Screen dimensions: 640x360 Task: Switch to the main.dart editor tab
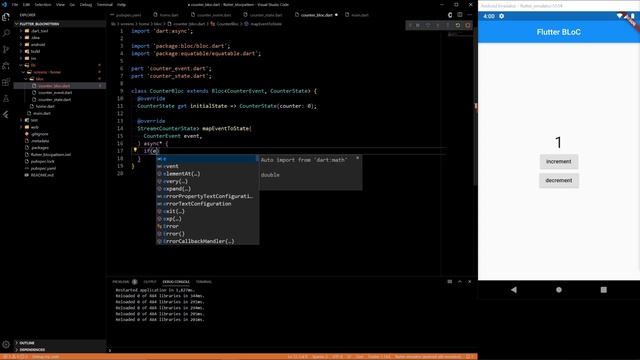tap(360, 15)
